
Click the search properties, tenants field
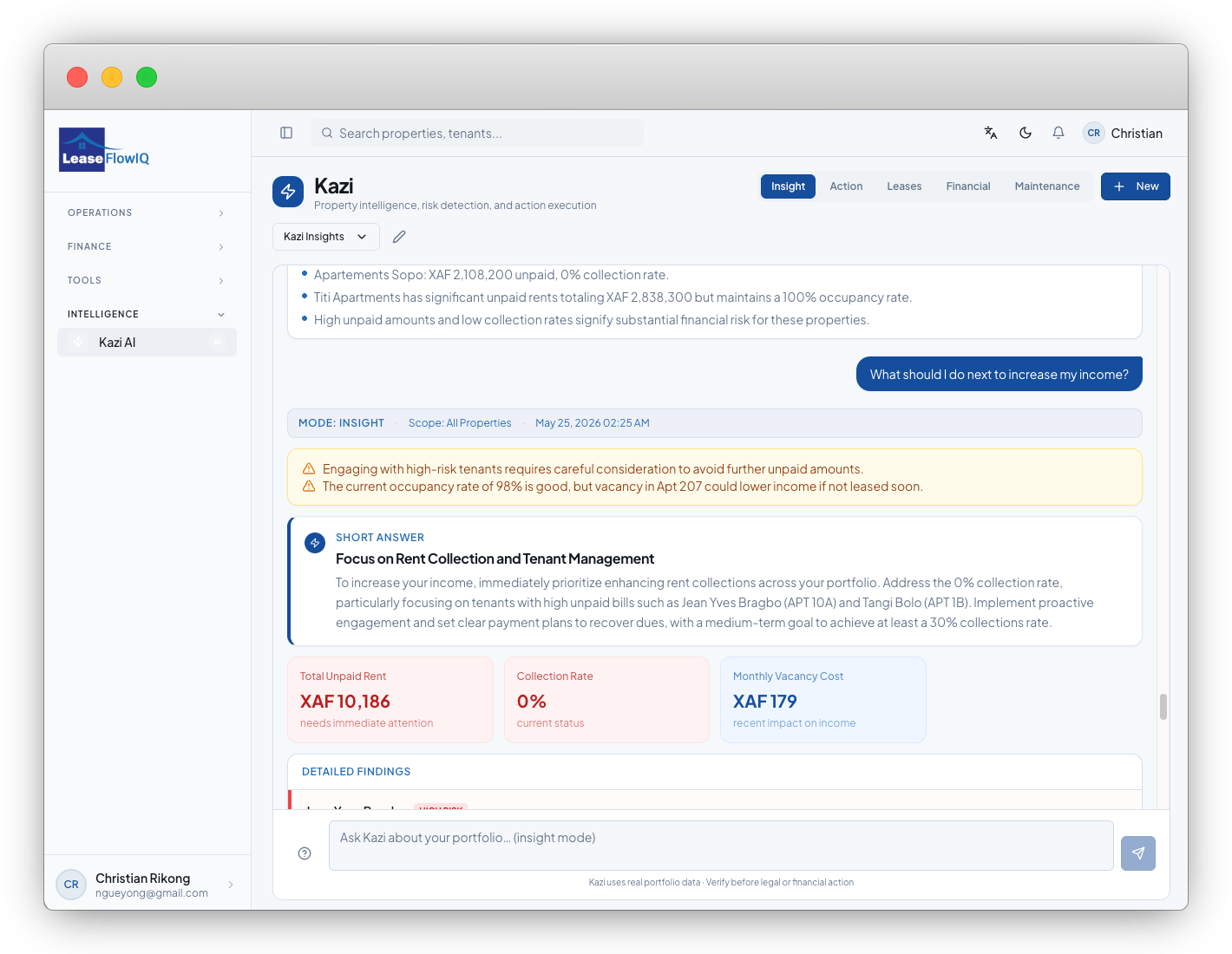coord(477,133)
